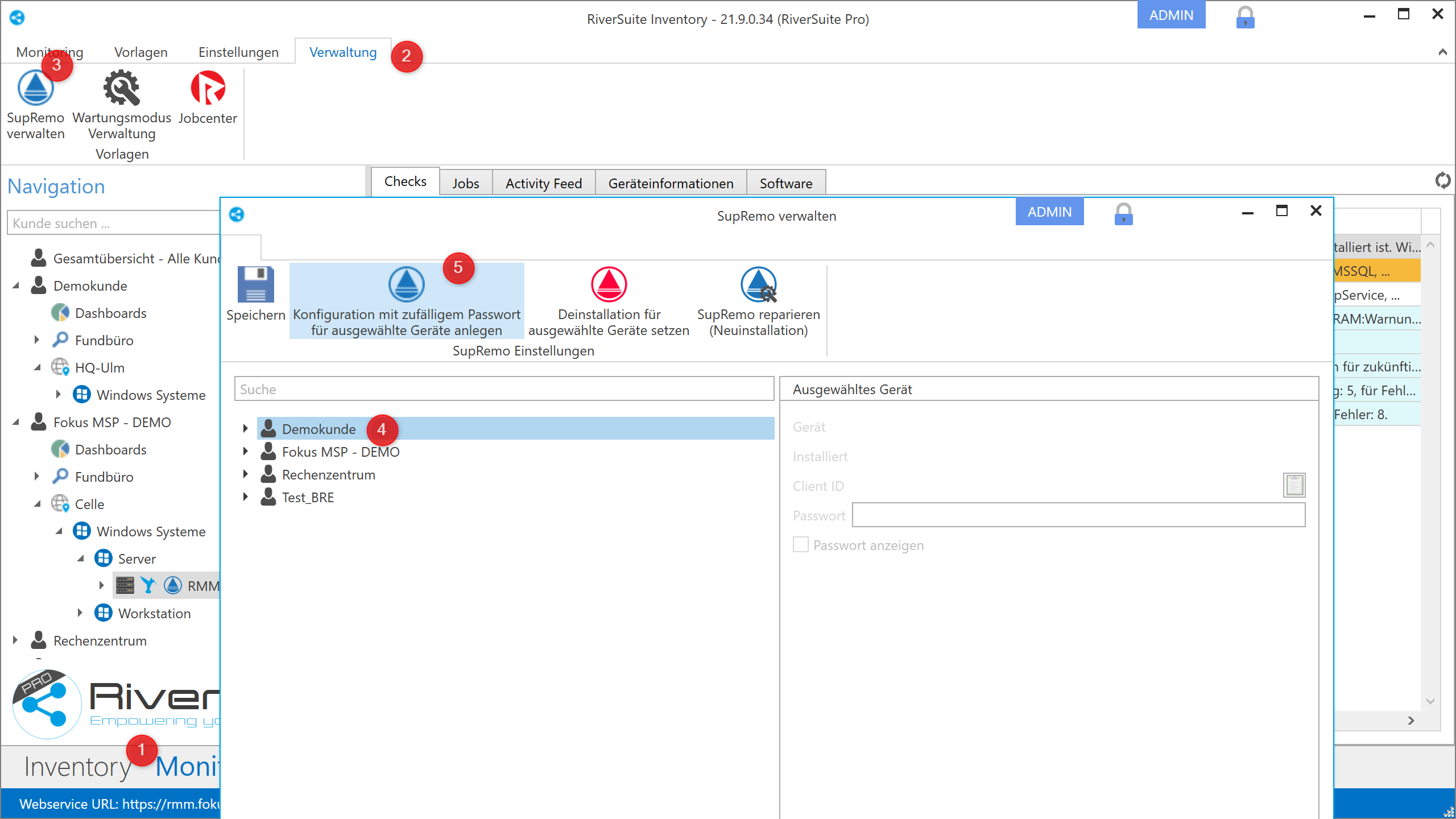Switch to the Checks tab
The height and width of the screenshot is (819, 1456).
pyautogui.click(x=405, y=181)
